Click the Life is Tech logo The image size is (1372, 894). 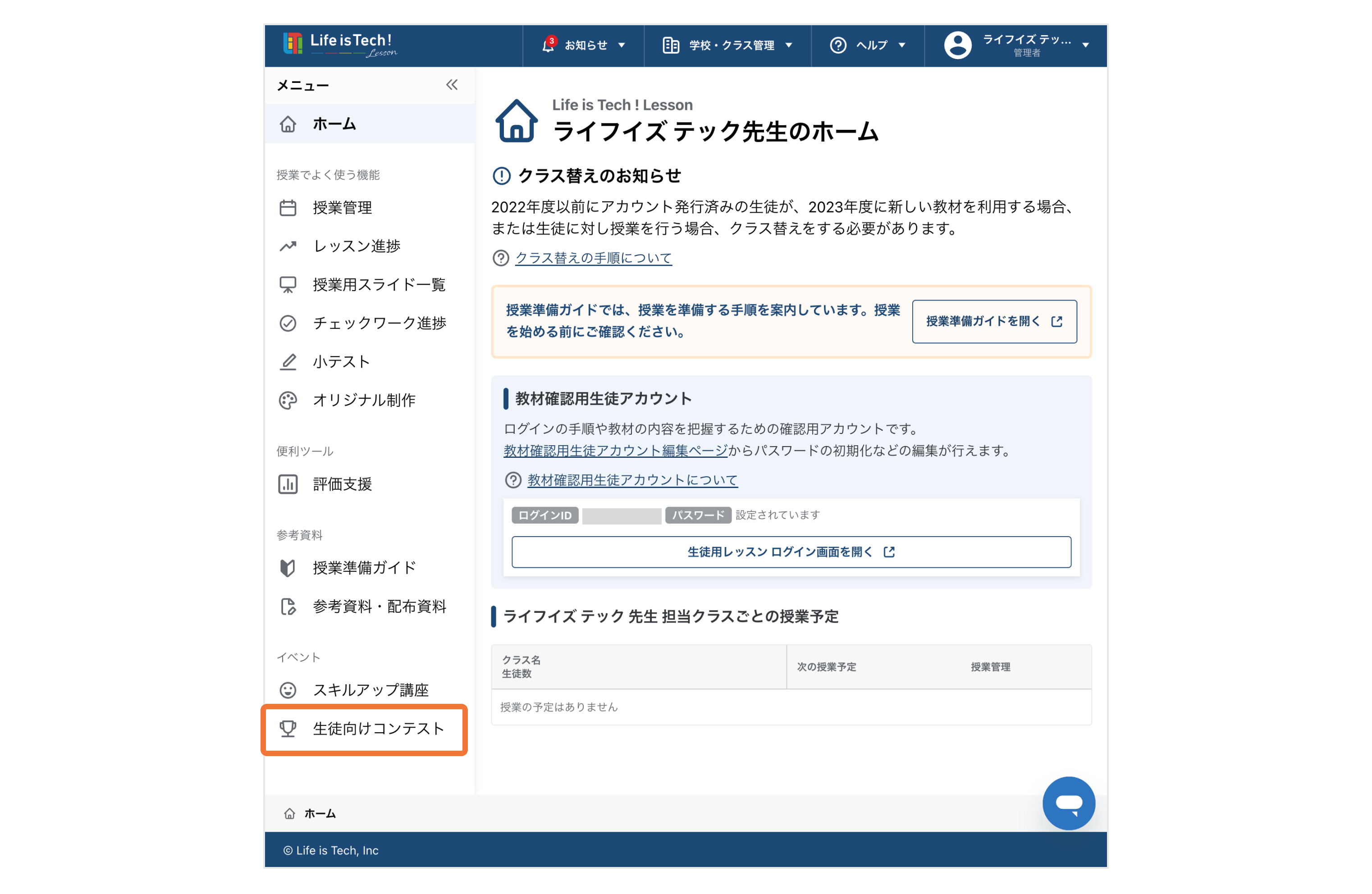340,44
